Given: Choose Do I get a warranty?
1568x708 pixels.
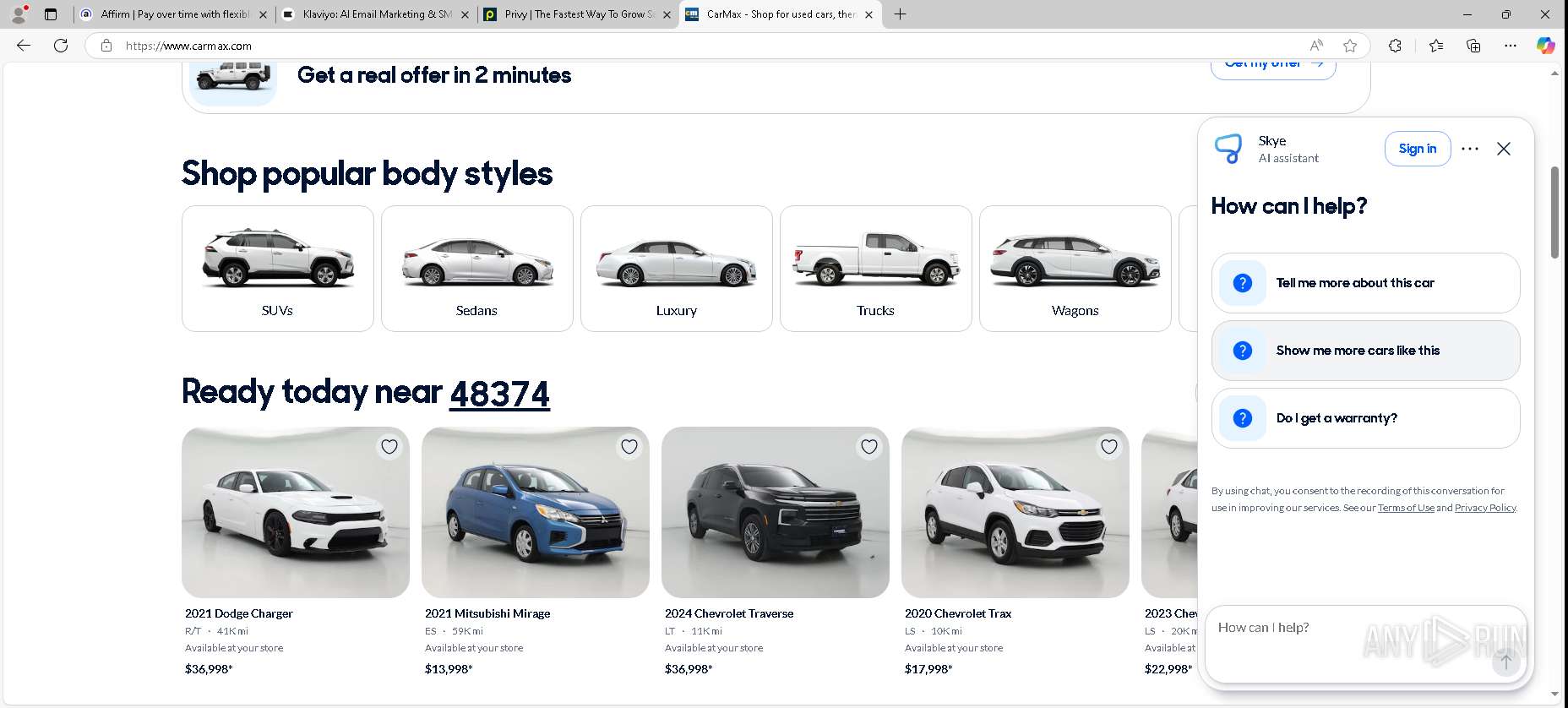Looking at the screenshot, I should [1365, 418].
